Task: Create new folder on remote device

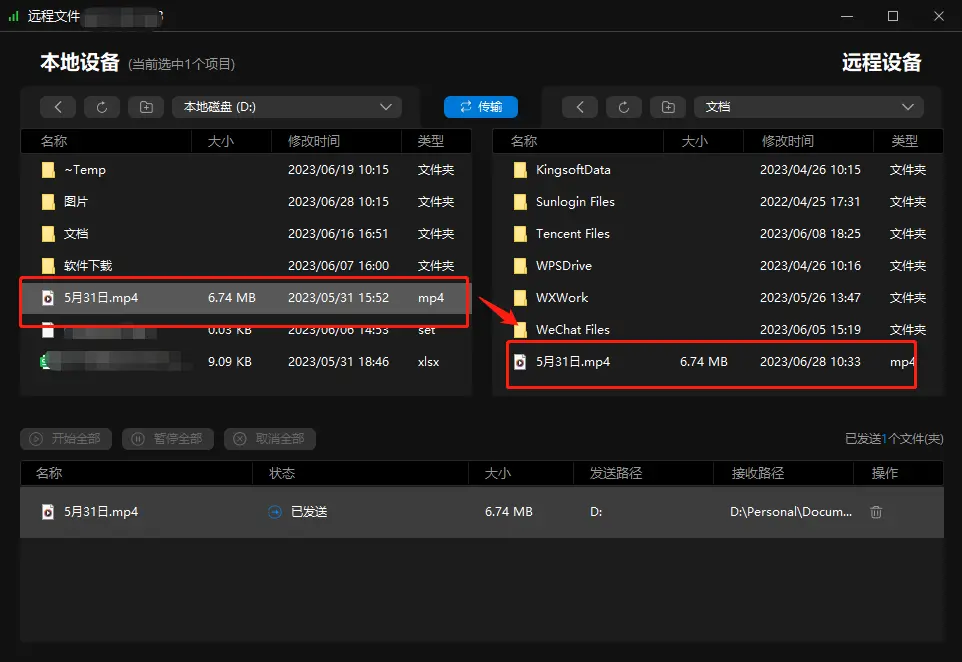Action: pos(668,107)
